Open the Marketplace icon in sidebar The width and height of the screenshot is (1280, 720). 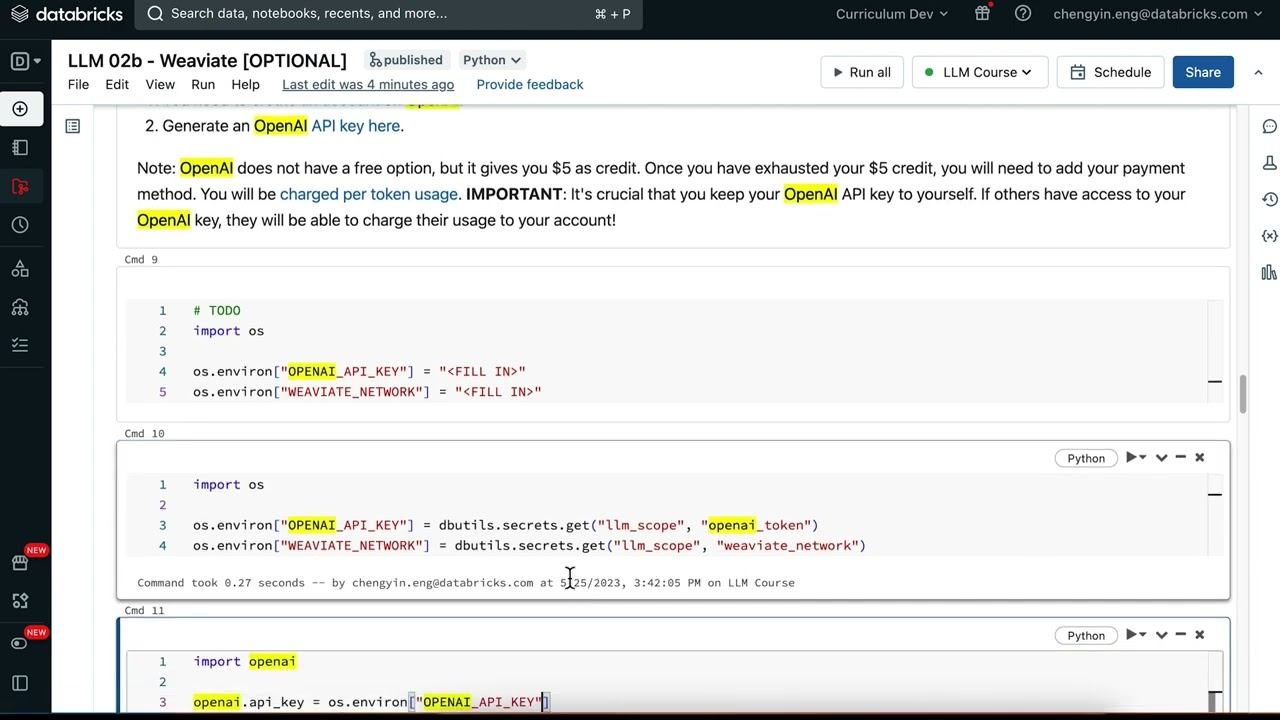20,562
